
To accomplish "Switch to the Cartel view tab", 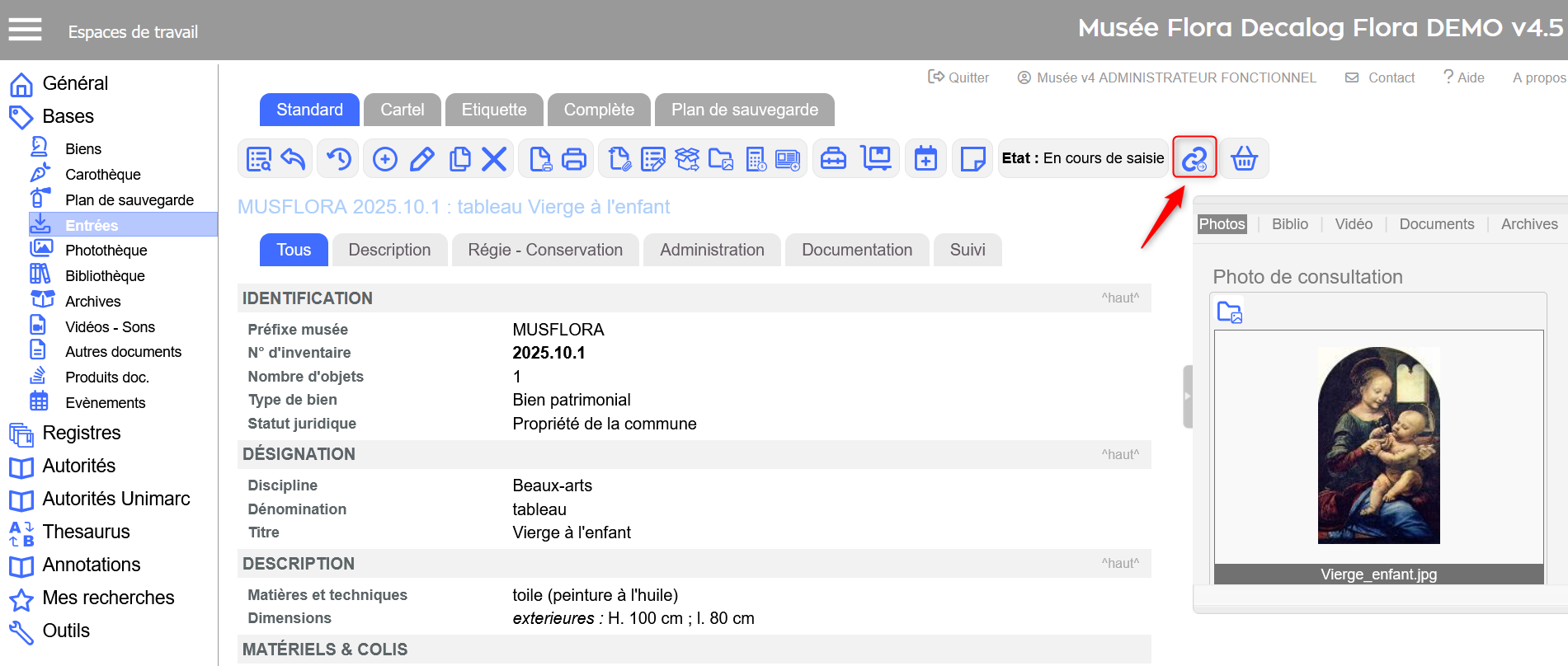I will pos(402,110).
